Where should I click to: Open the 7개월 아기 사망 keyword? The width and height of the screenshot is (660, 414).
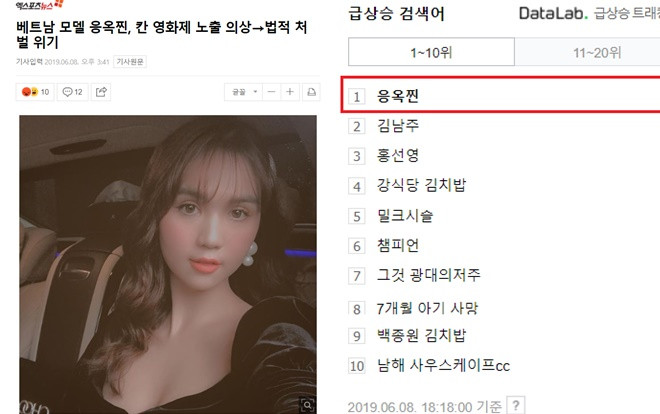pyautogui.click(x=427, y=308)
